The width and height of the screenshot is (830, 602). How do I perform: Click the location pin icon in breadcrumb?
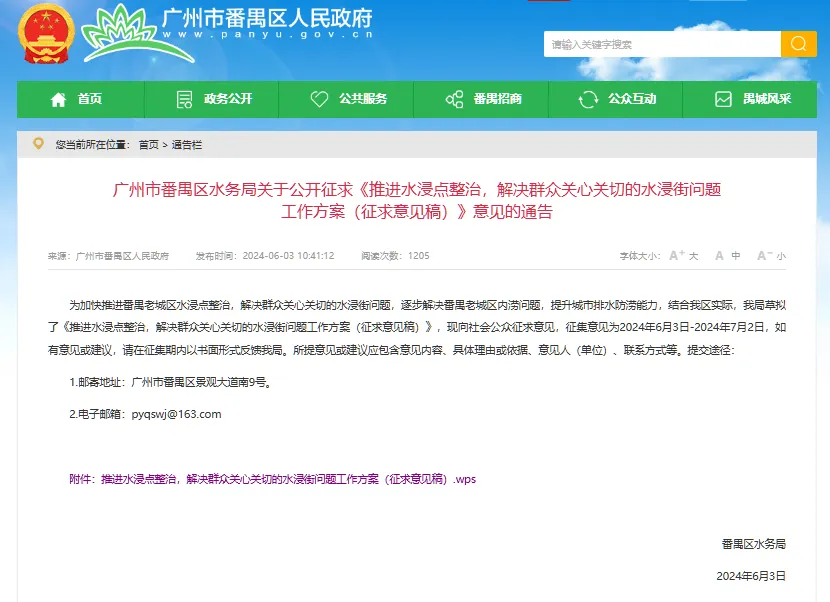(38, 144)
